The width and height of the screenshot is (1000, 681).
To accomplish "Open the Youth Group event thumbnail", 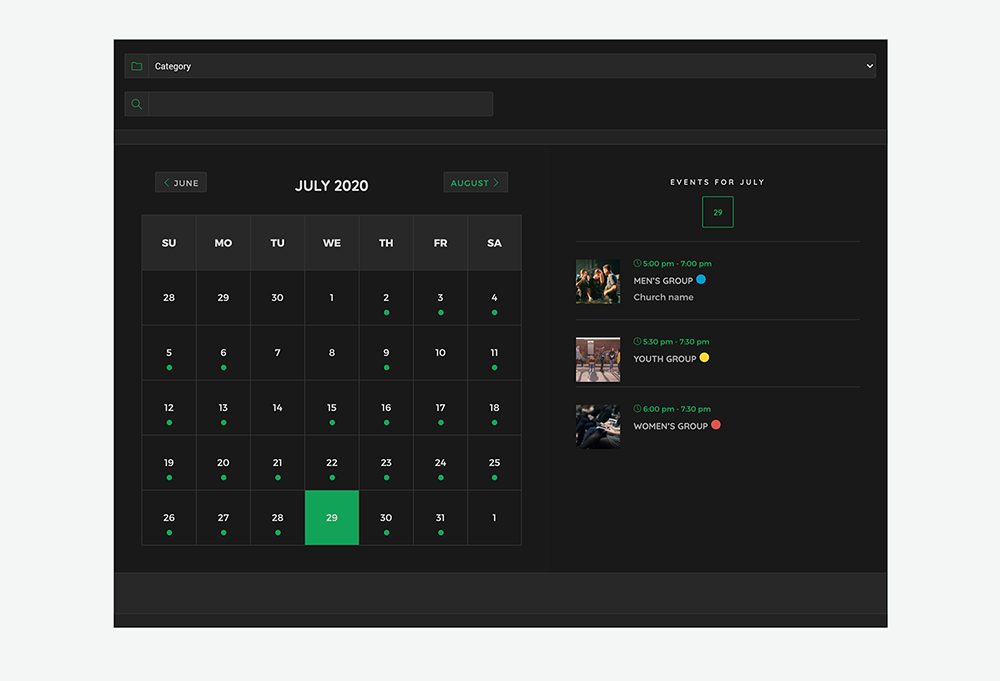I will (598, 359).
